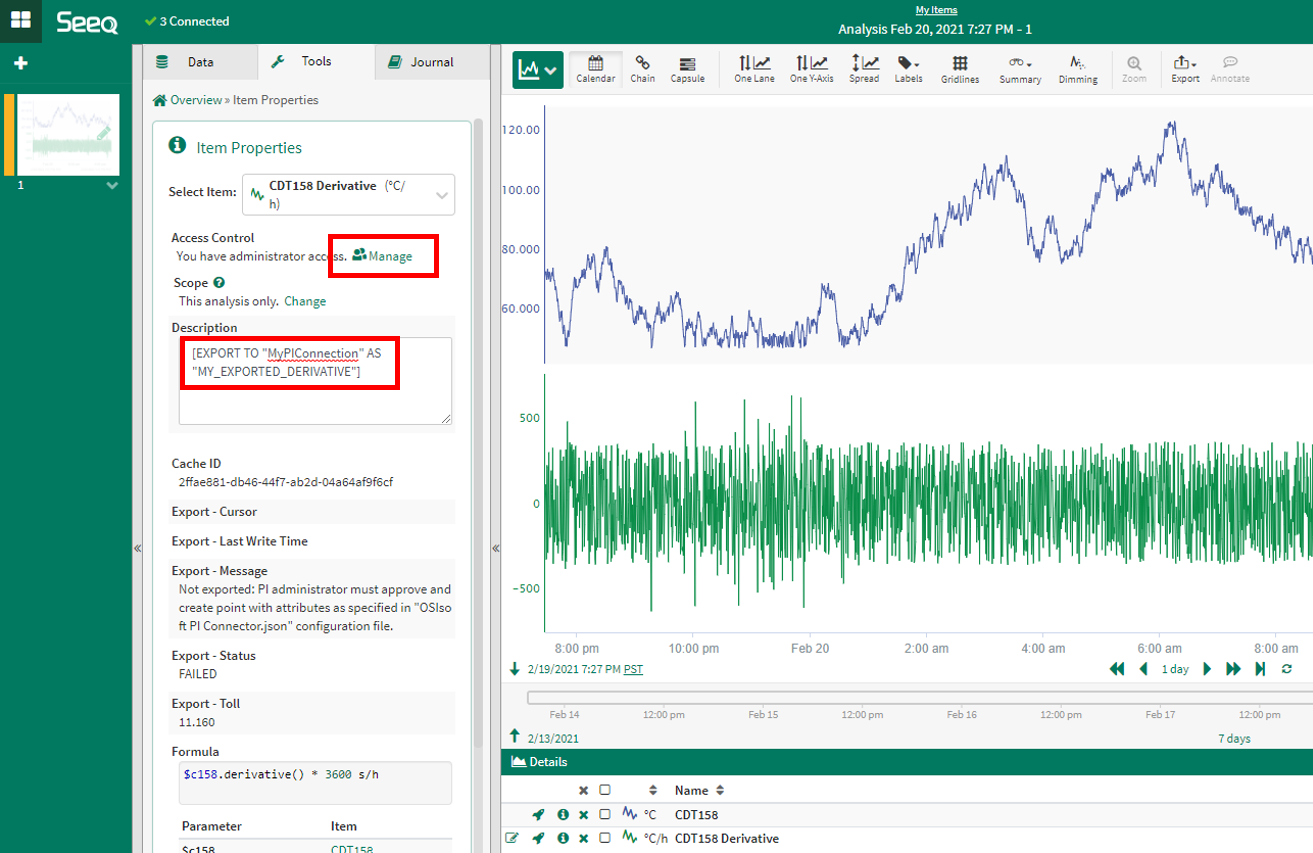Click the edit pencil for CDT158 Derivative
The image size is (1313, 853).
[x=513, y=838]
